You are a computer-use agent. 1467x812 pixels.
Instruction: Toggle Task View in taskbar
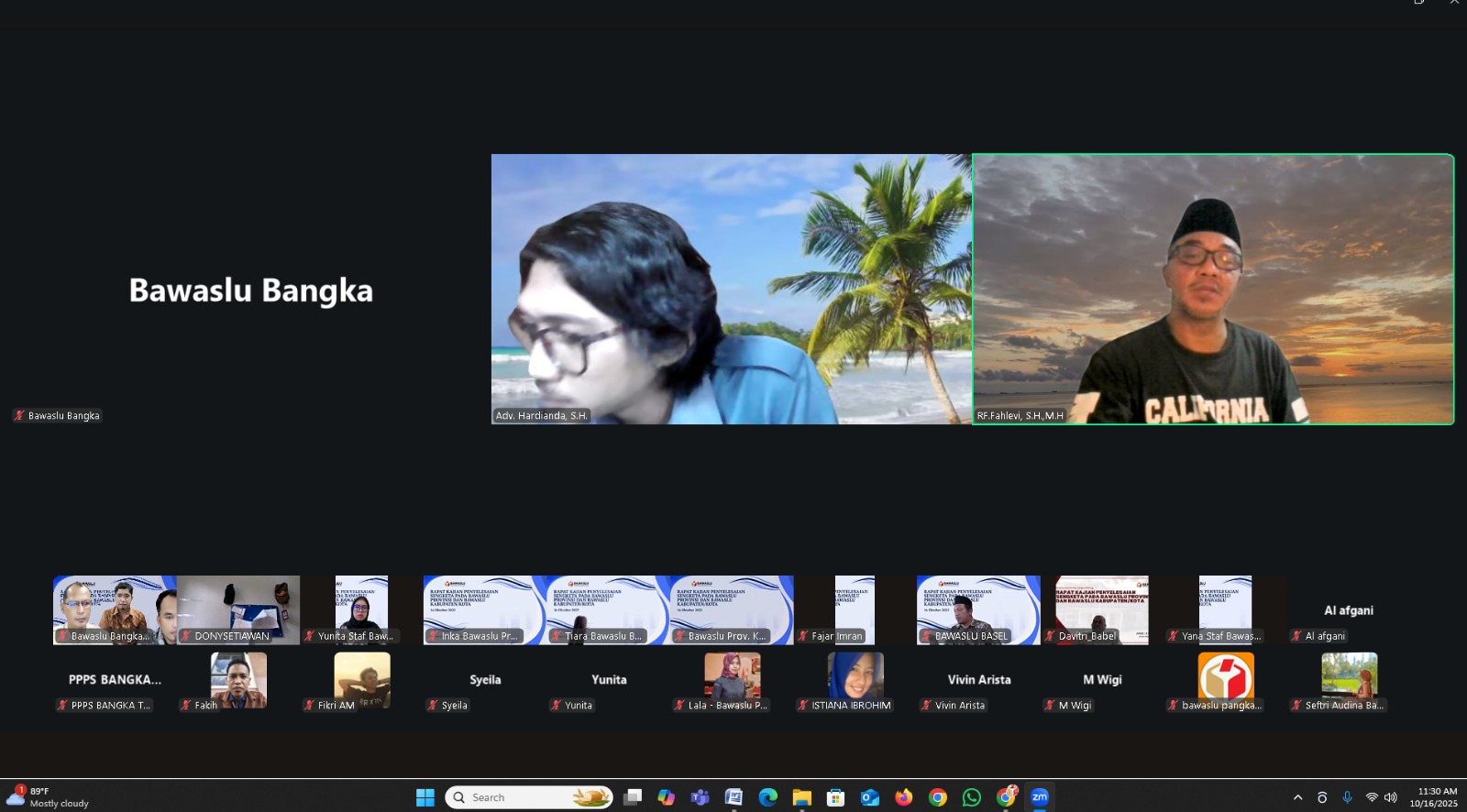coord(633,797)
